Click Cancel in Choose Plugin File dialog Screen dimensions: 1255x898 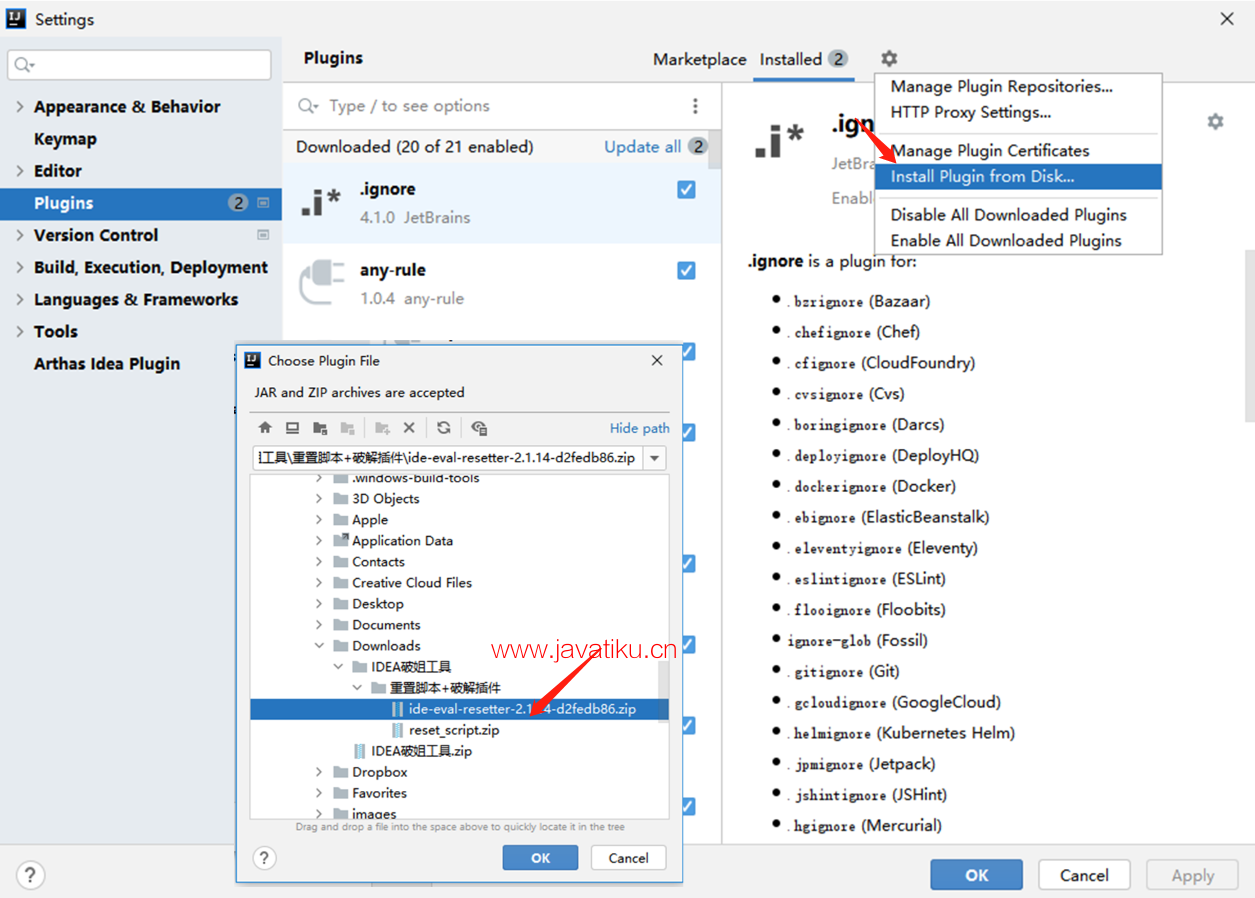[x=628, y=858]
